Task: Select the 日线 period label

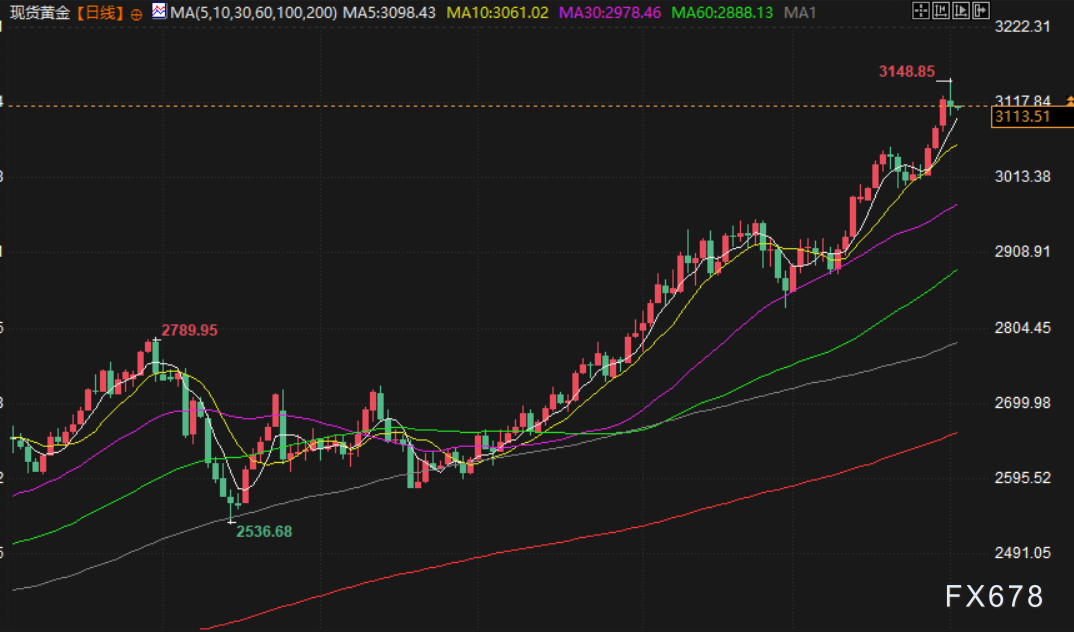Action: point(99,13)
